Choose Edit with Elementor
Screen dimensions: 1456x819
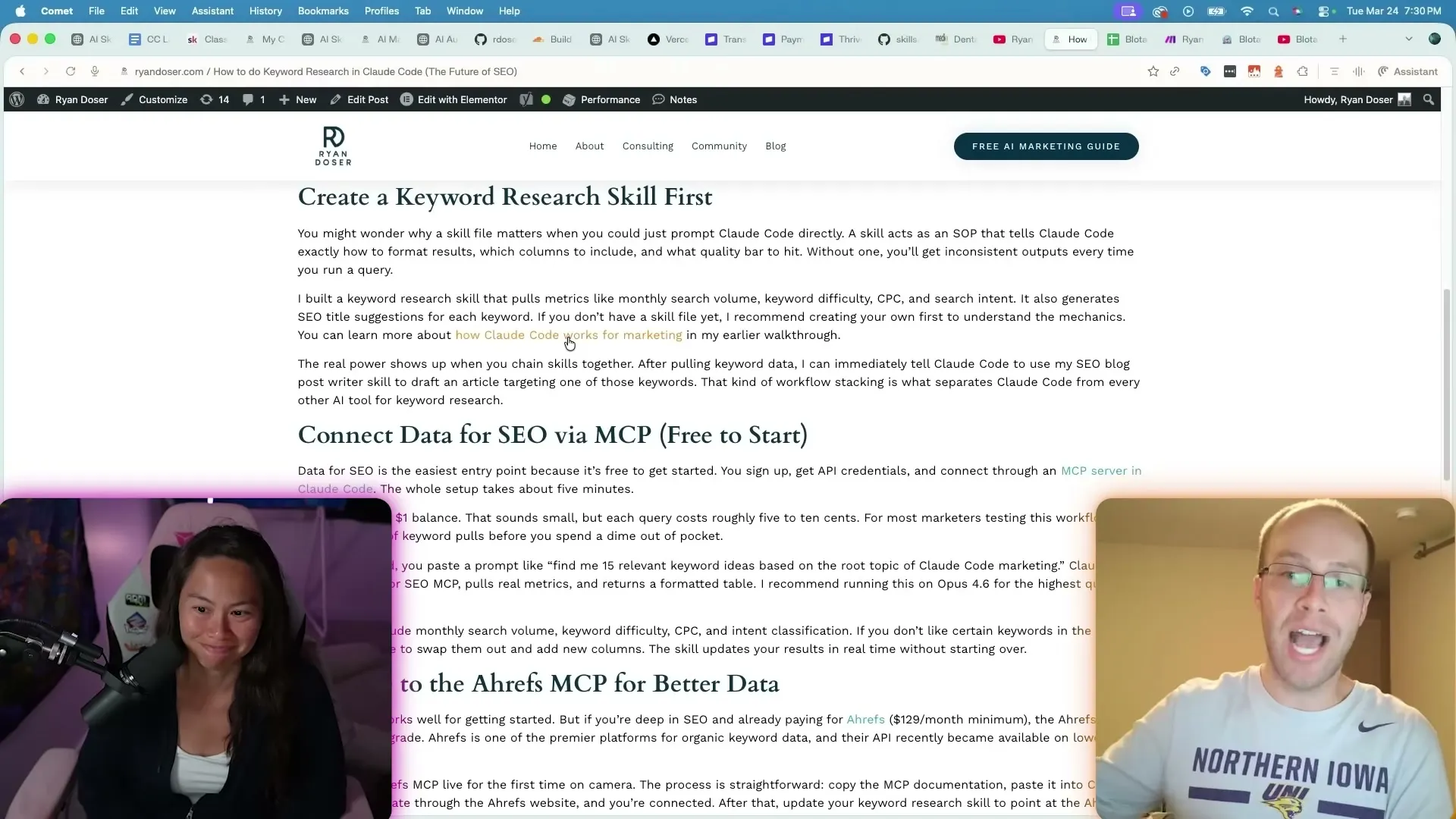tap(453, 99)
